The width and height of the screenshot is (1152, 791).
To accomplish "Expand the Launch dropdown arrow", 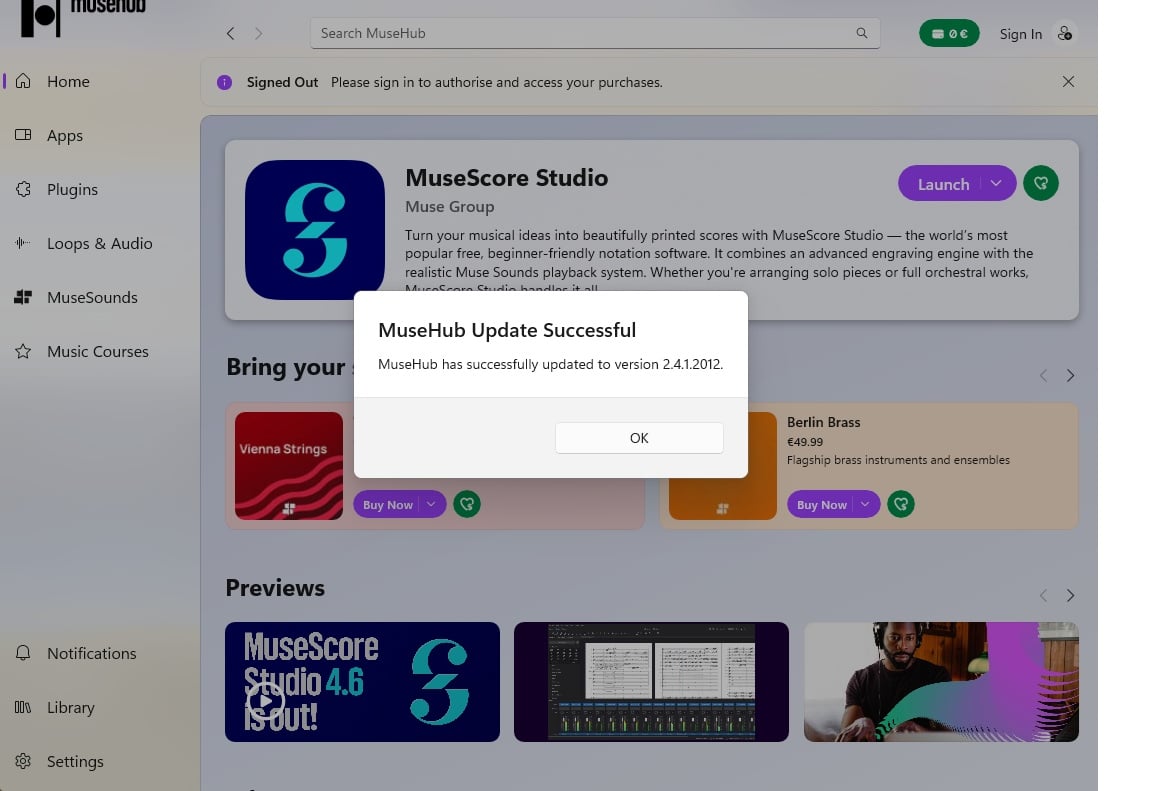I will click(996, 184).
